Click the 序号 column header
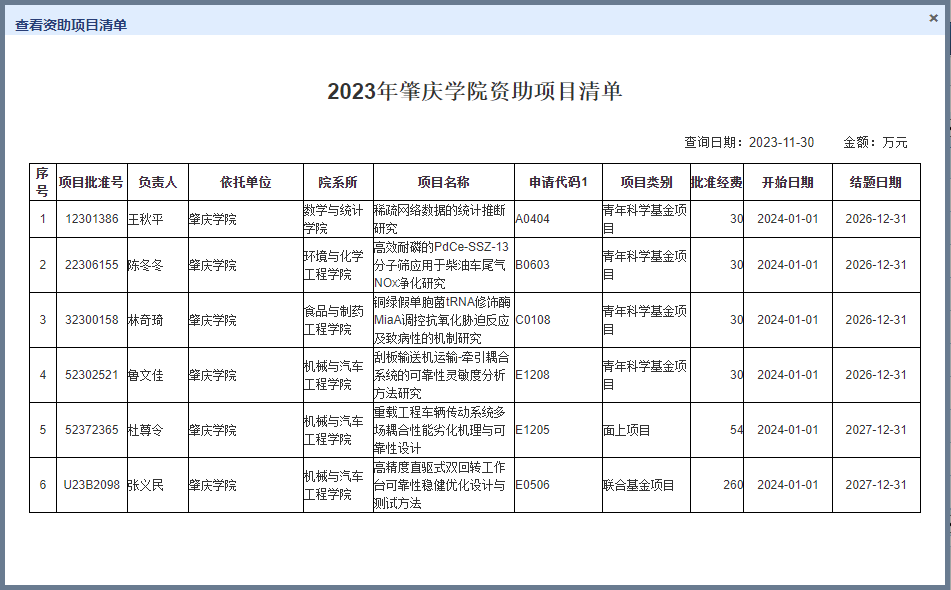Viewport: 951px width, 590px height. 42,182
